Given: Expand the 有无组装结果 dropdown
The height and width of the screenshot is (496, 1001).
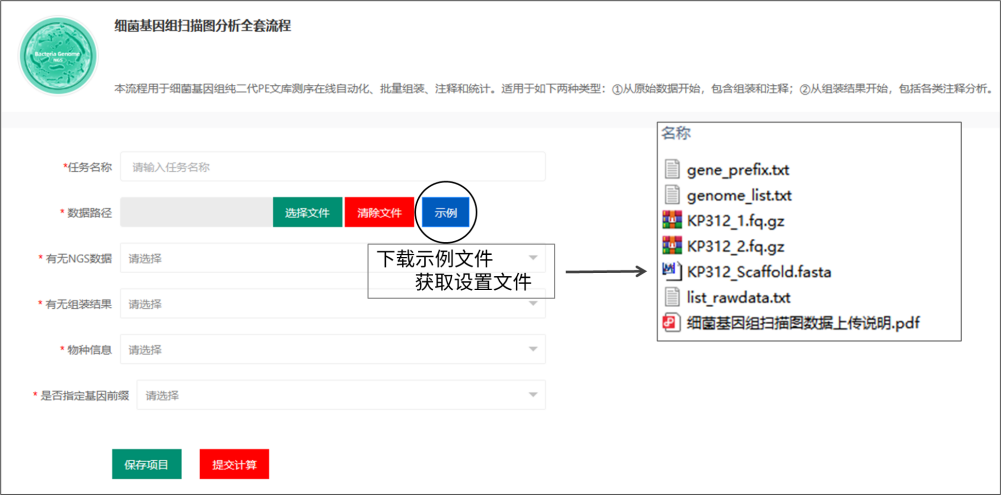Looking at the screenshot, I should [x=332, y=304].
